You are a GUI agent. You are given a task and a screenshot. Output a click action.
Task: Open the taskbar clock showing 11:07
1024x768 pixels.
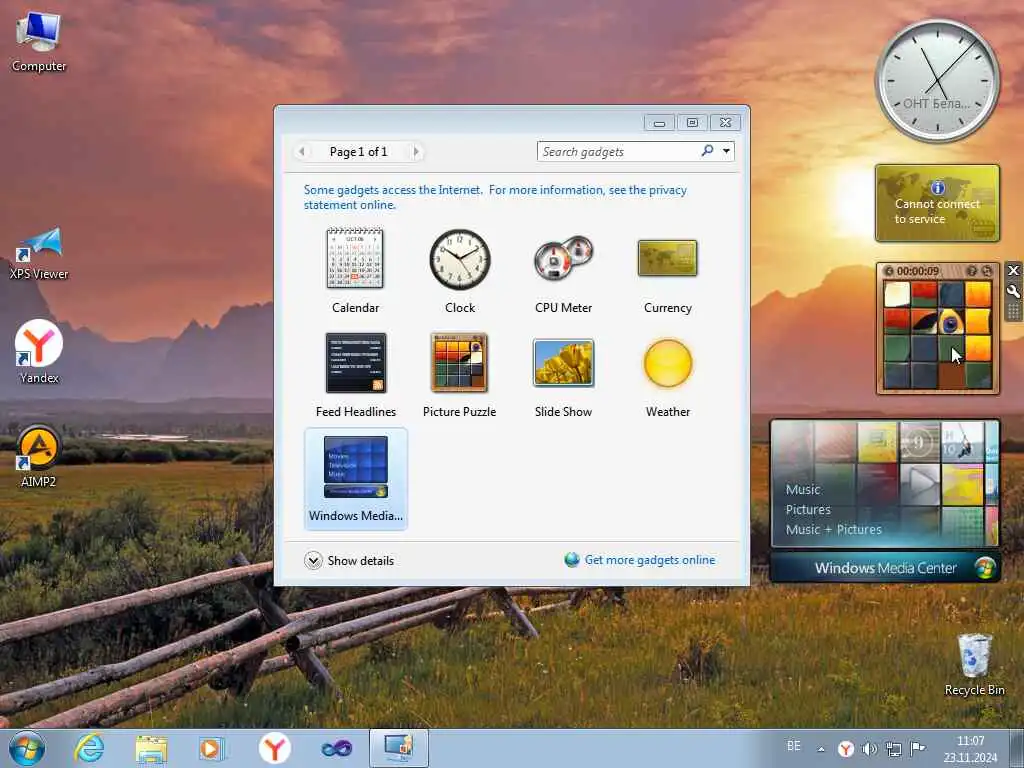click(970, 749)
